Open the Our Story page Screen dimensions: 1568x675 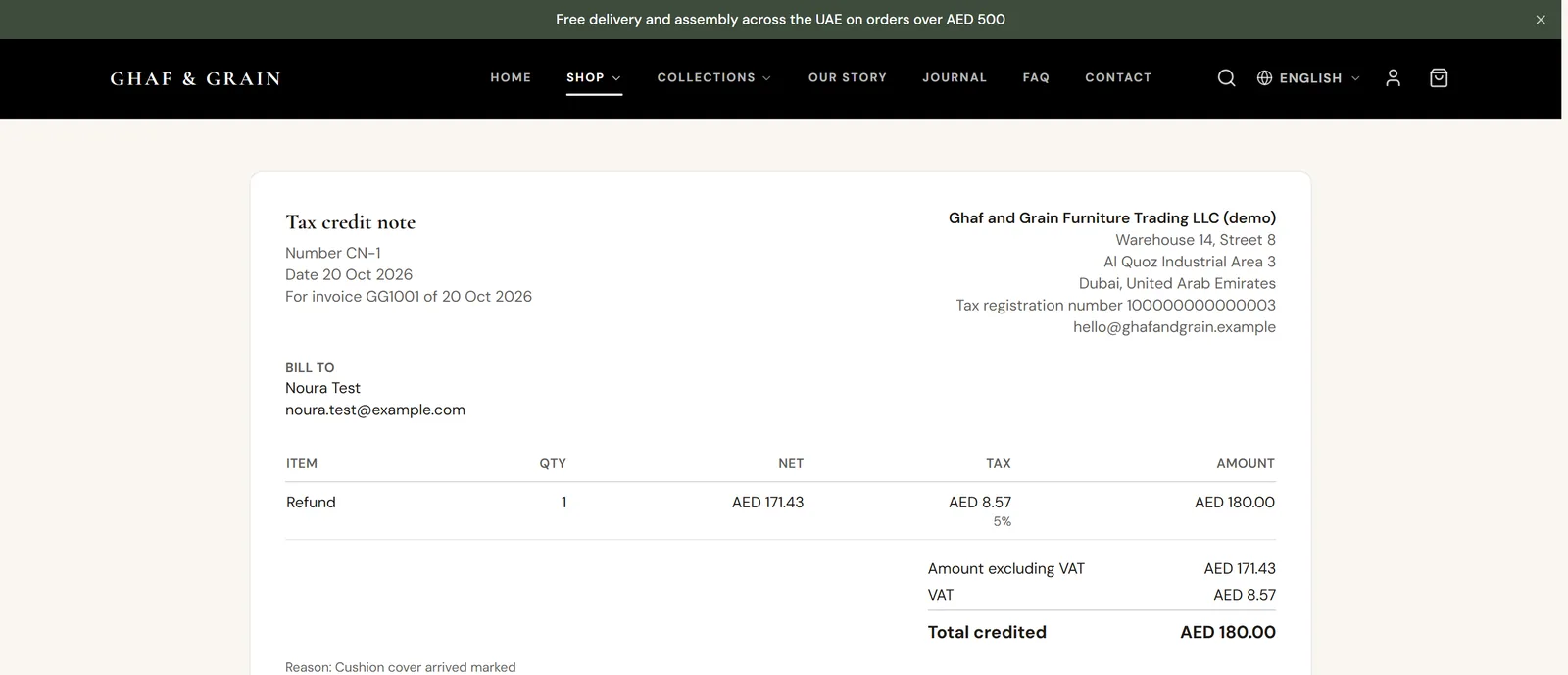pos(848,77)
